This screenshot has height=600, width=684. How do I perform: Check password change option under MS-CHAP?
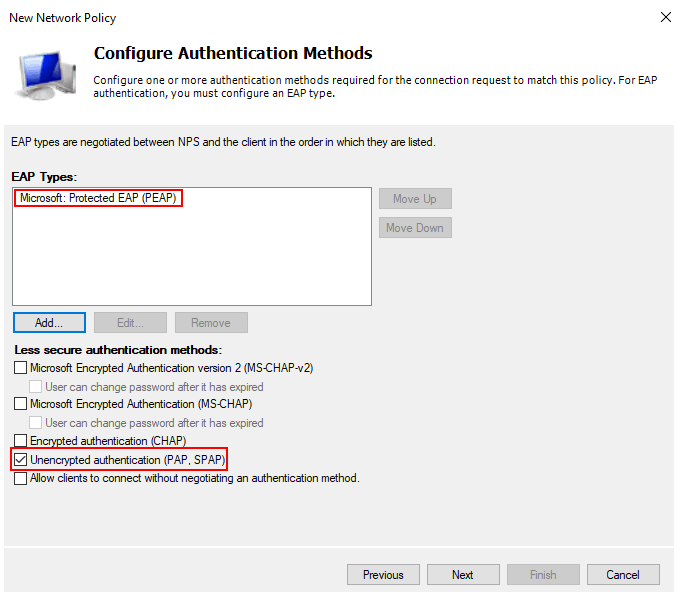coord(37,422)
